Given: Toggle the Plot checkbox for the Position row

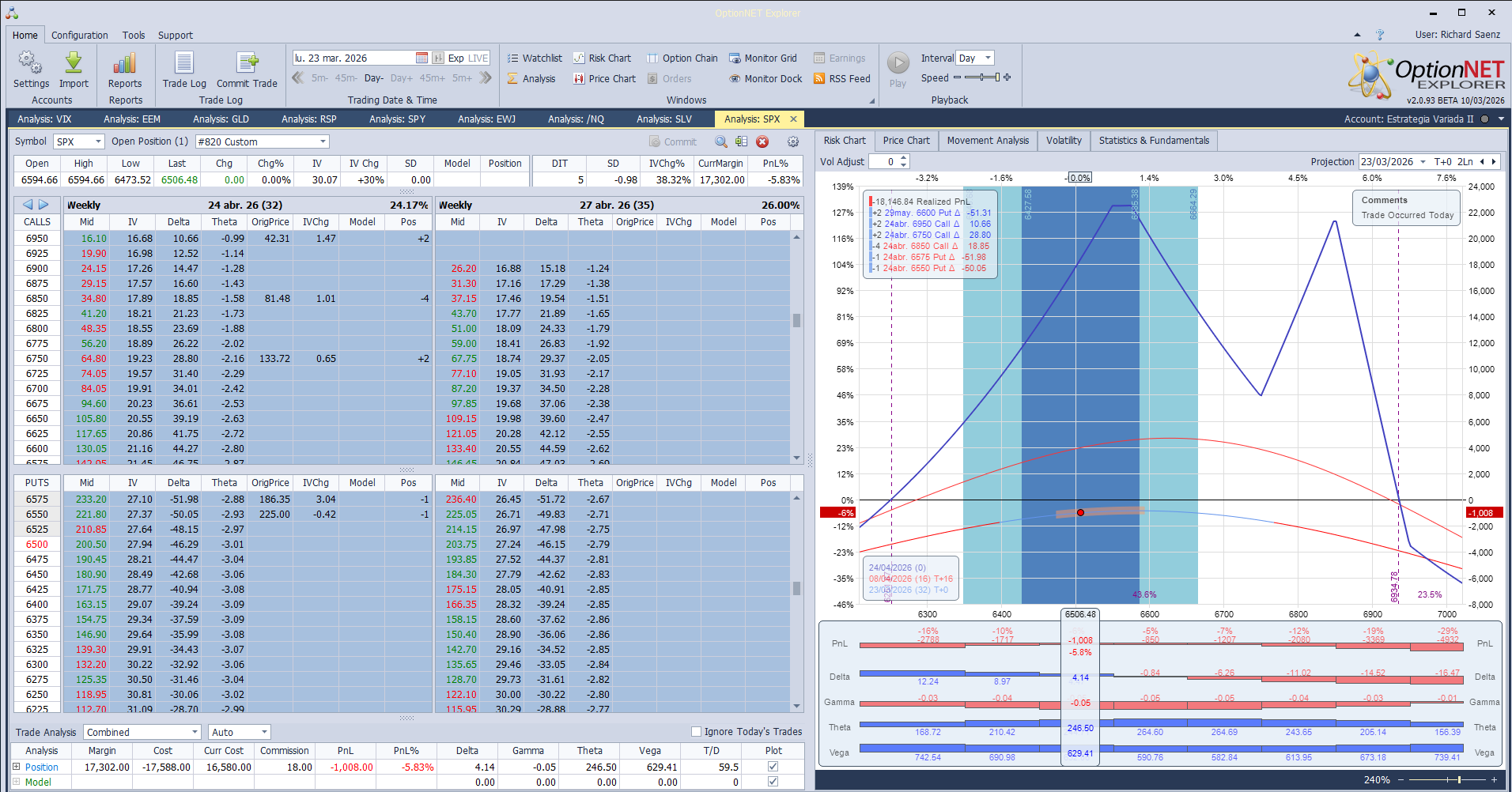Looking at the screenshot, I should tap(773, 766).
